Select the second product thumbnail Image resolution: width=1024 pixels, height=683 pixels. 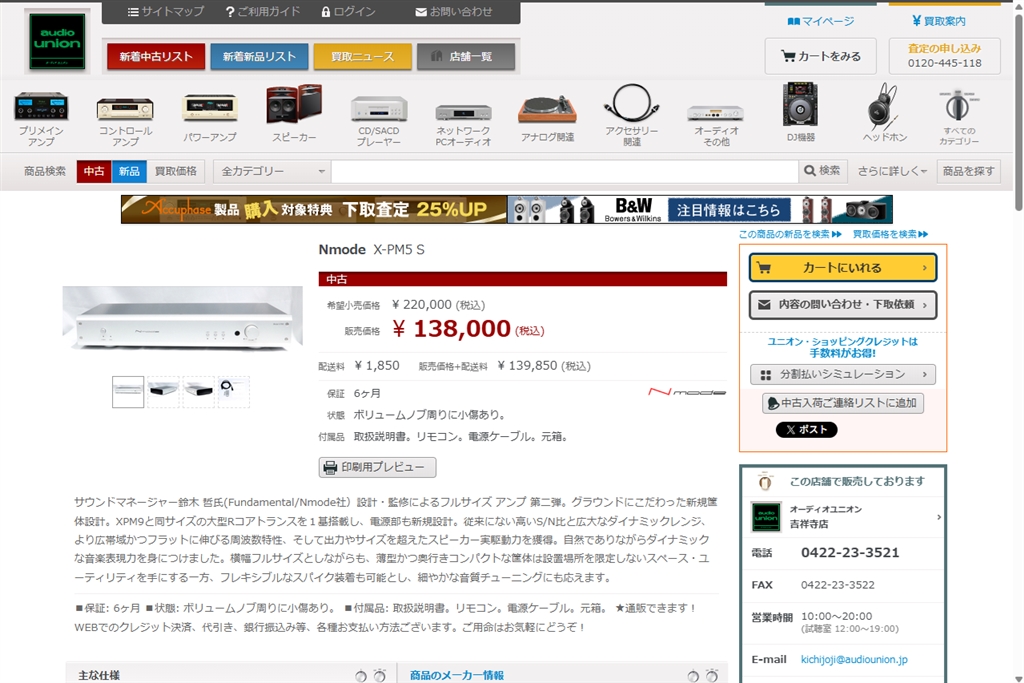pyautogui.click(x=163, y=392)
